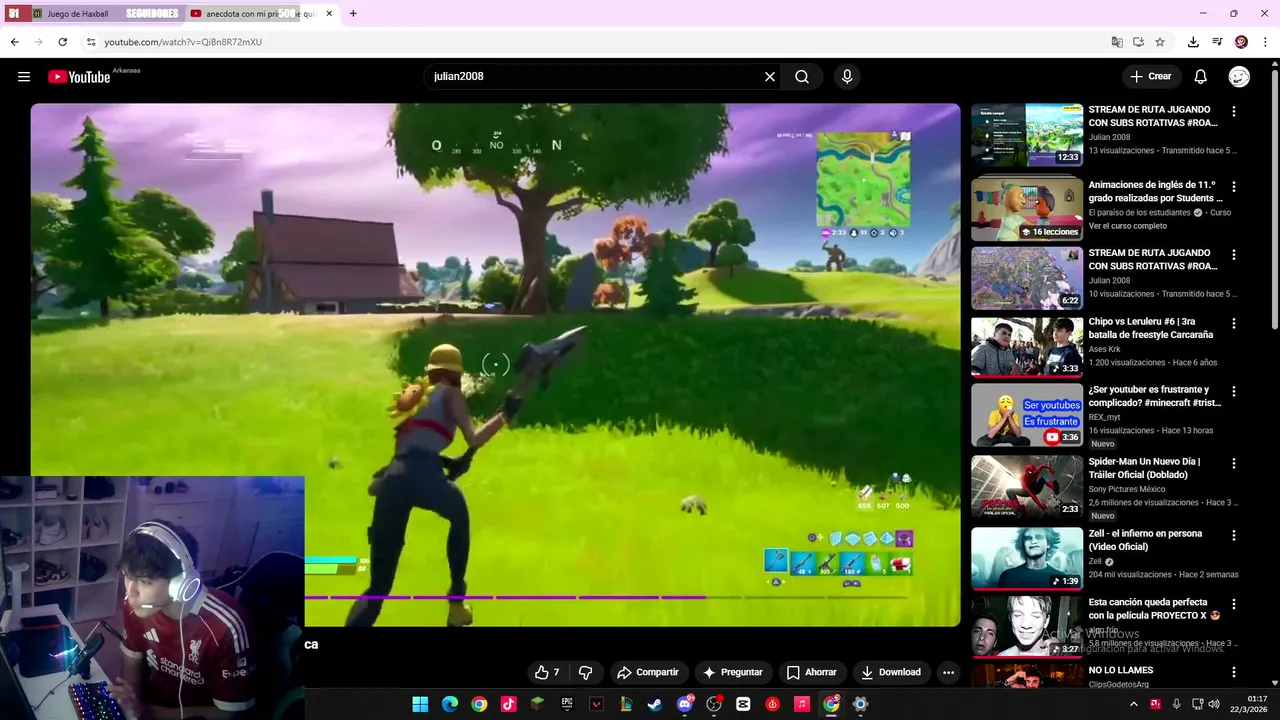Image resolution: width=1280 pixels, height=720 pixels.
Task: Show hidden system tray icons
Action: click(x=1133, y=704)
